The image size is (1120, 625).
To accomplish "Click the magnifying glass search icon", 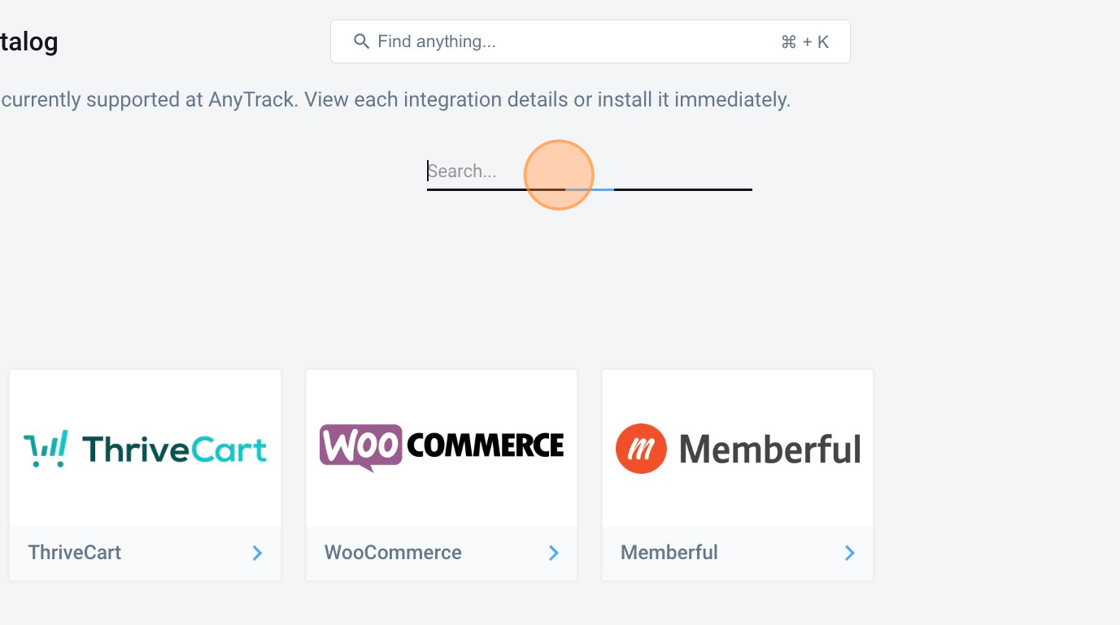I will (361, 41).
